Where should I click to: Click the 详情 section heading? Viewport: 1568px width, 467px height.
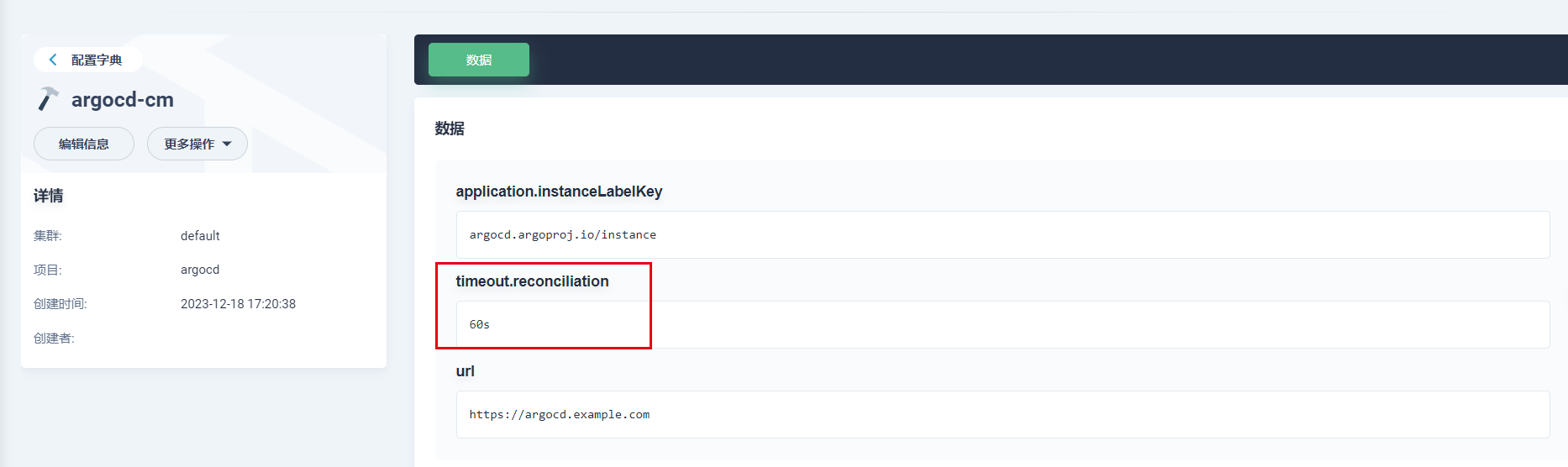(x=48, y=196)
